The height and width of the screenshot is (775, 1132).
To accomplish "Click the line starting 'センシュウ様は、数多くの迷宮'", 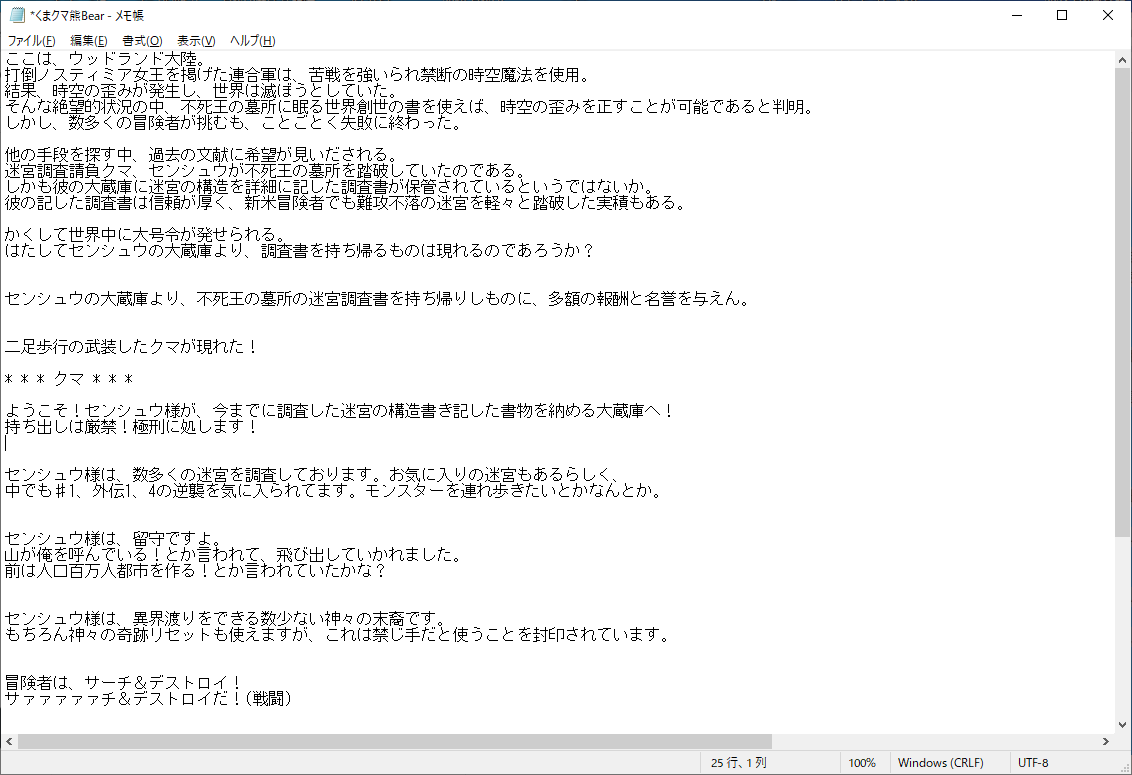I will (x=314, y=474).
